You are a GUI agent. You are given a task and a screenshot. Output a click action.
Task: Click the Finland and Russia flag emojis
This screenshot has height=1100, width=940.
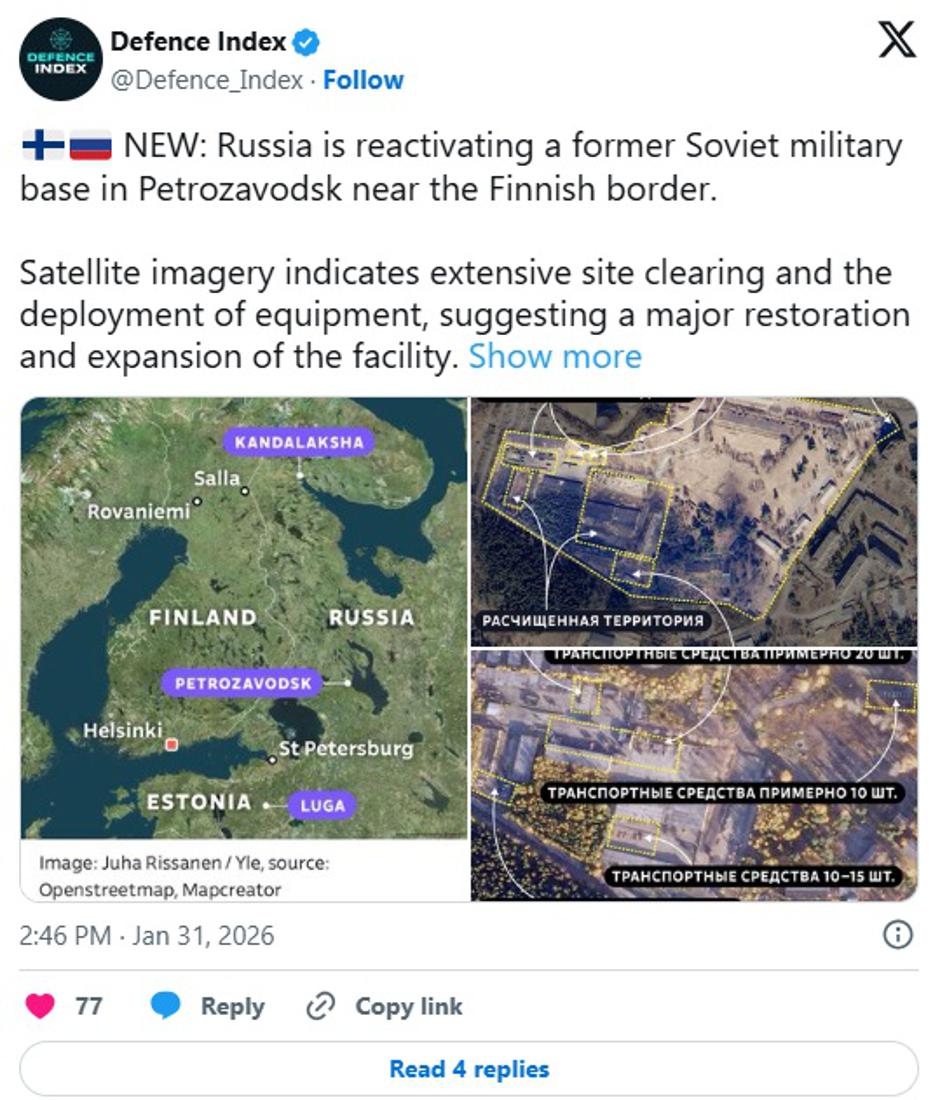66,147
